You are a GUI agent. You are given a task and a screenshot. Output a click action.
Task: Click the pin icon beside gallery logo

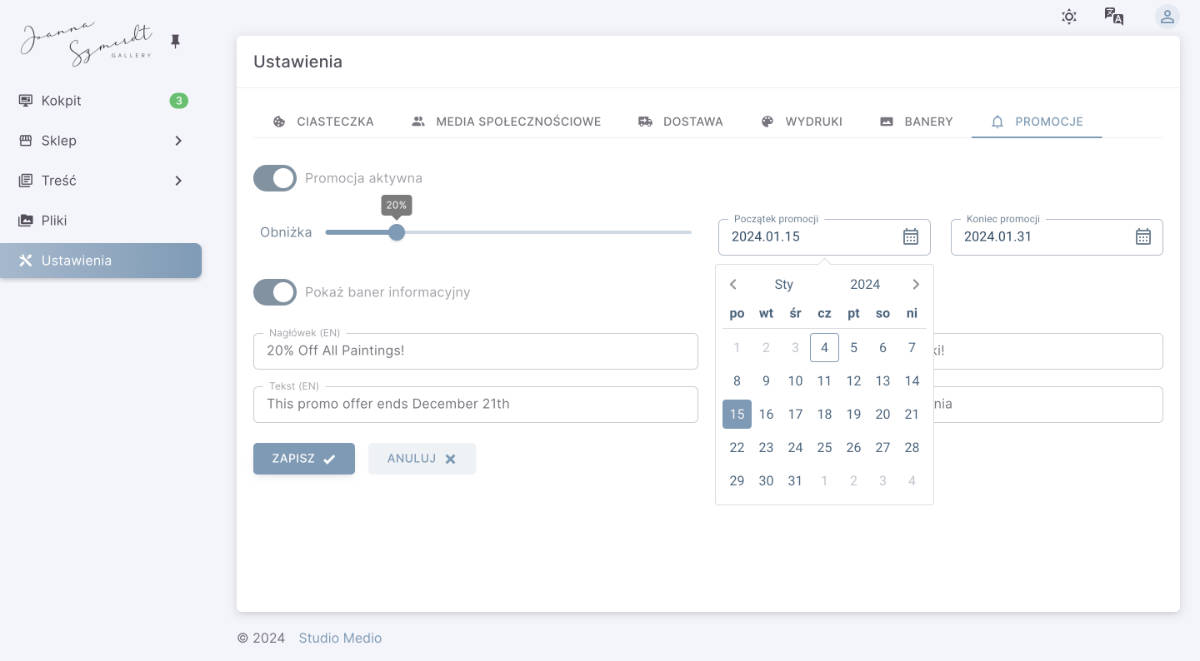coord(176,41)
